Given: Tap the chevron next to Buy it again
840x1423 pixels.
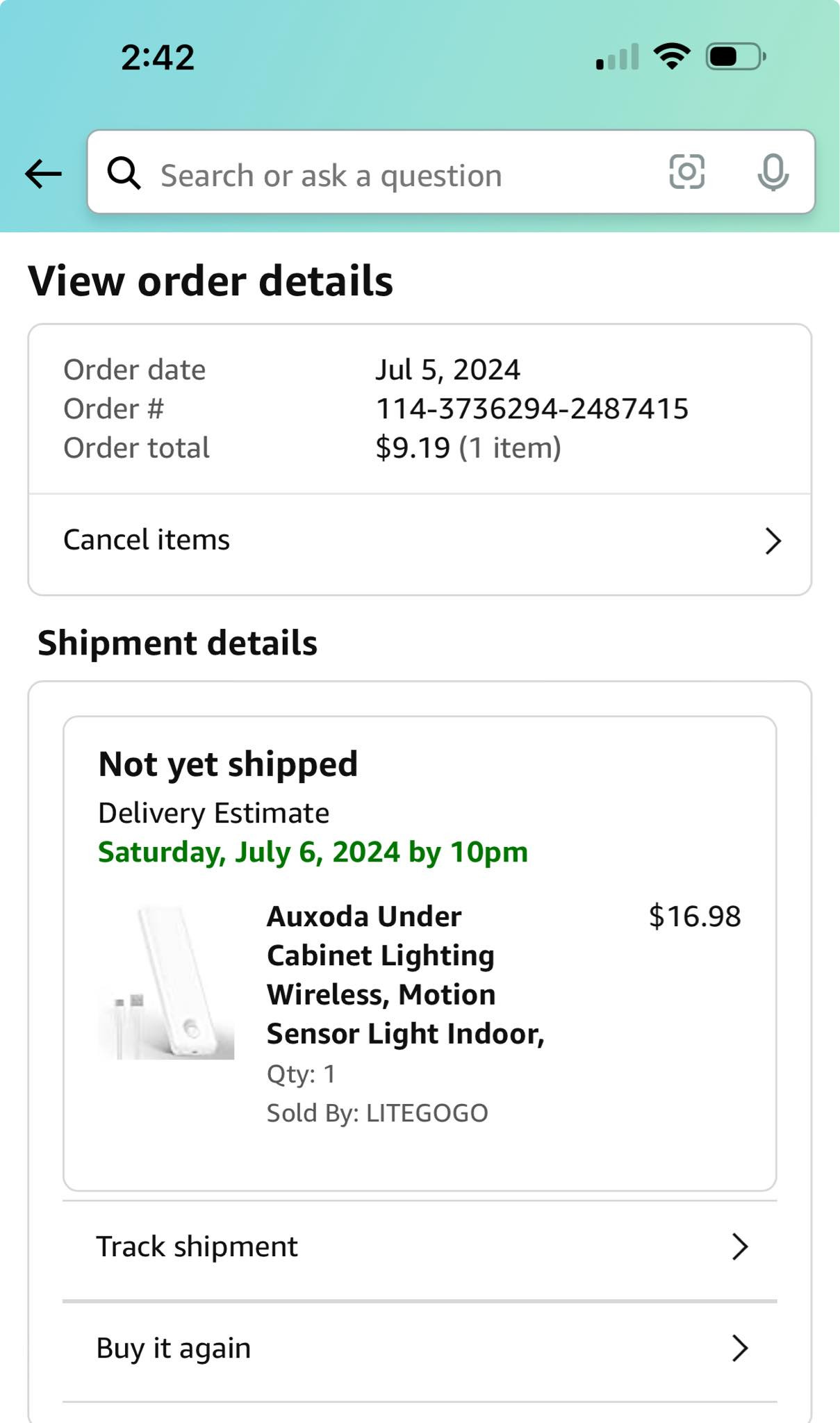Looking at the screenshot, I should [740, 1348].
